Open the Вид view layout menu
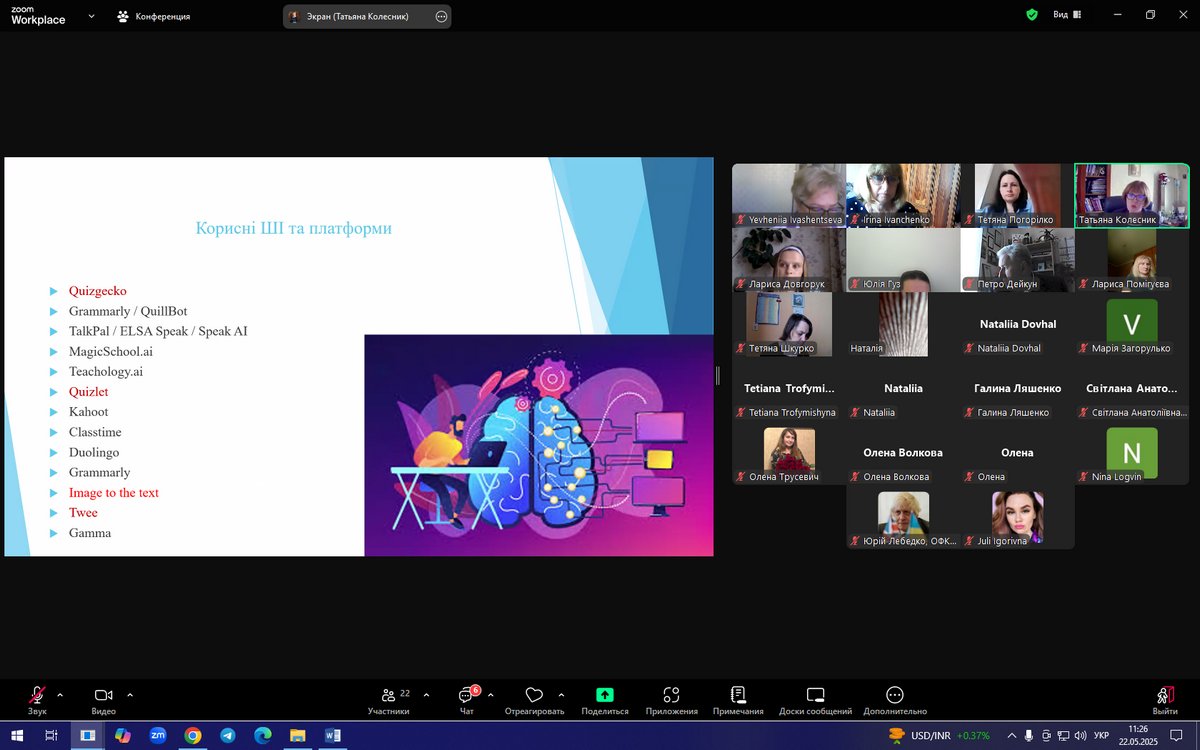The height and width of the screenshot is (750, 1200). (x=1068, y=15)
